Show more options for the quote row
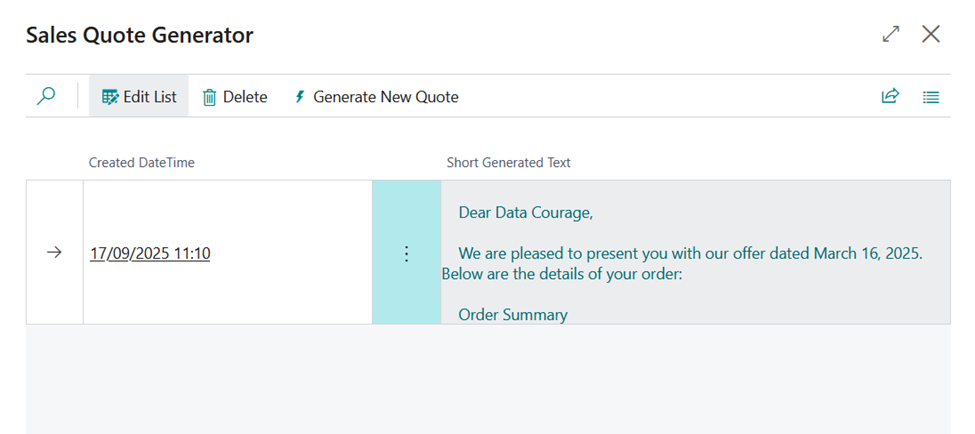Screen dimensions: 975x434 click(x=406, y=253)
